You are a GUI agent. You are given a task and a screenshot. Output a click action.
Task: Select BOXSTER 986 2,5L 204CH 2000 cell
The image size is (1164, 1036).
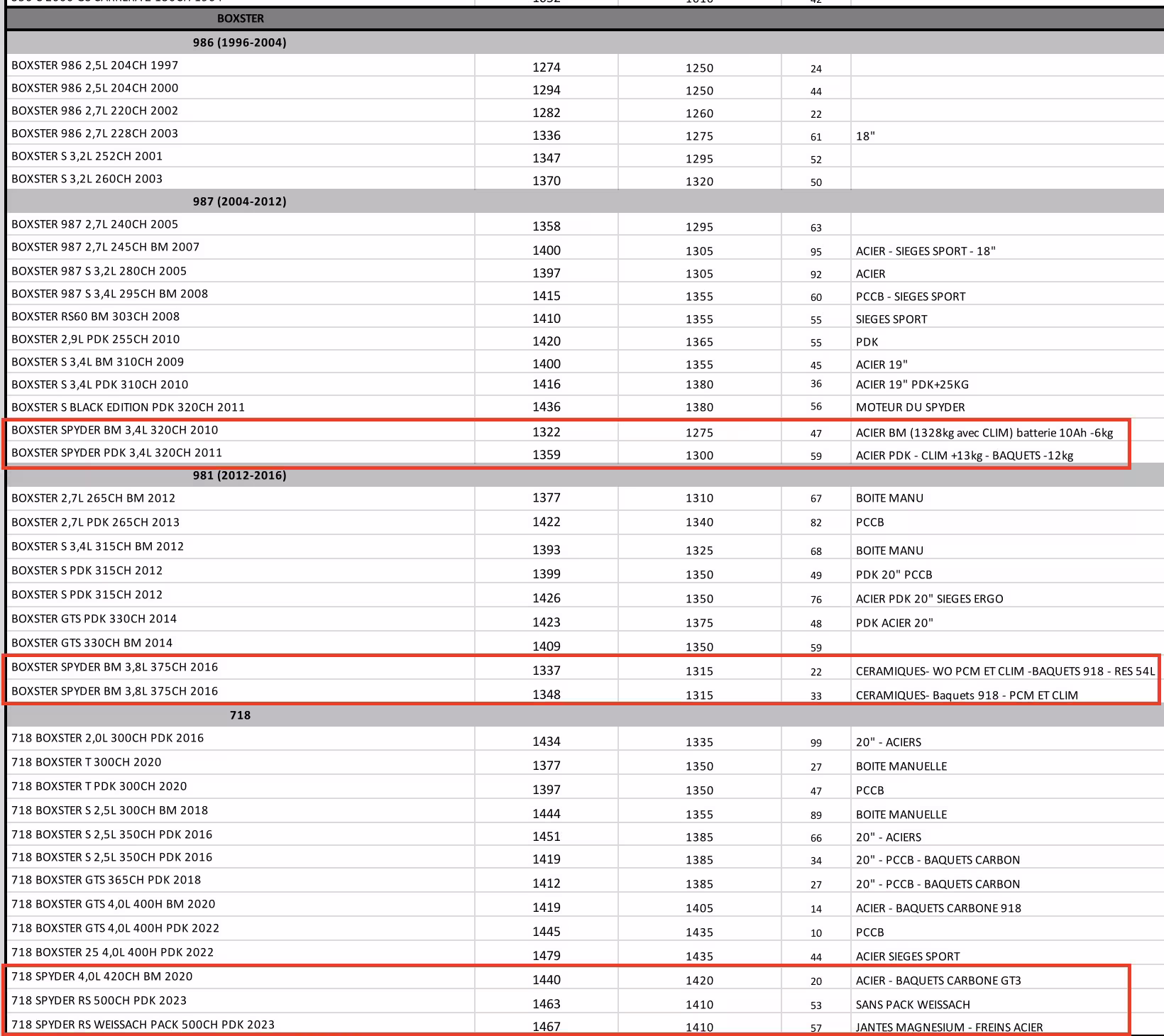click(240, 88)
